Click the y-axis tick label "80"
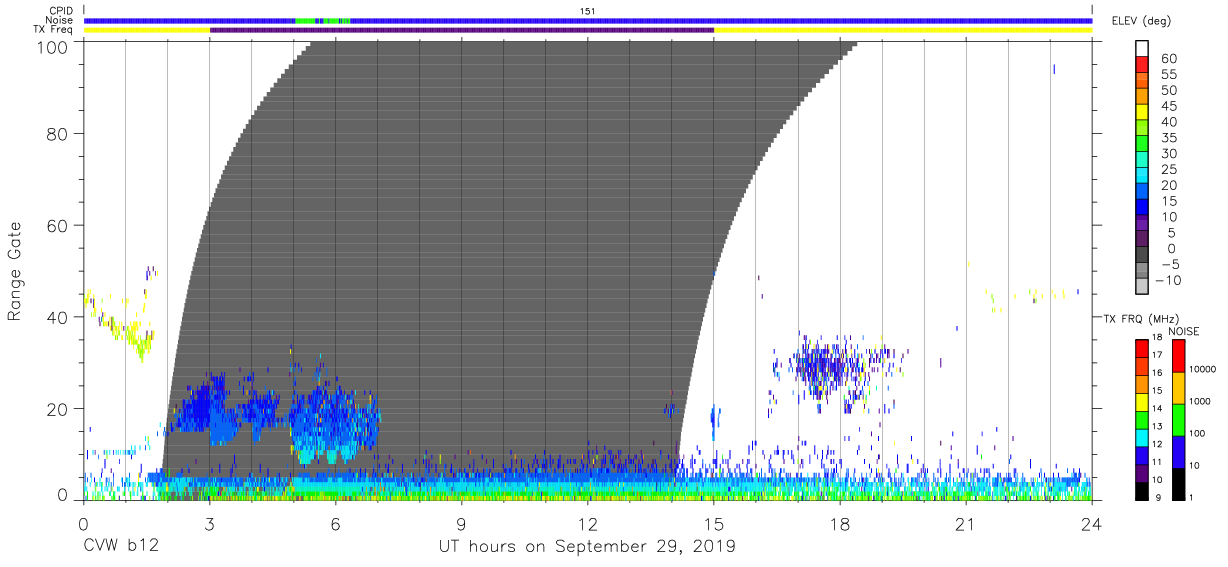 pos(58,133)
